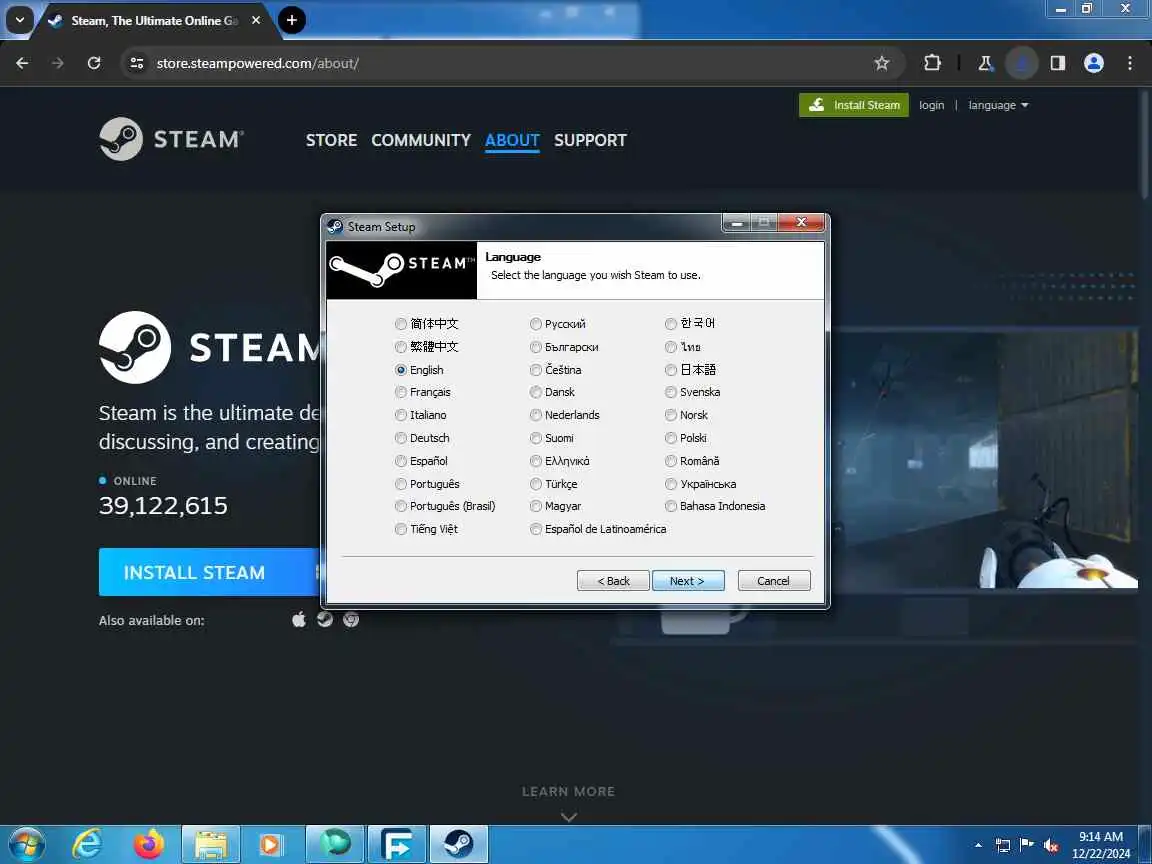Cancel the Steam Setup installer
The height and width of the screenshot is (864, 1152).
coord(774,580)
